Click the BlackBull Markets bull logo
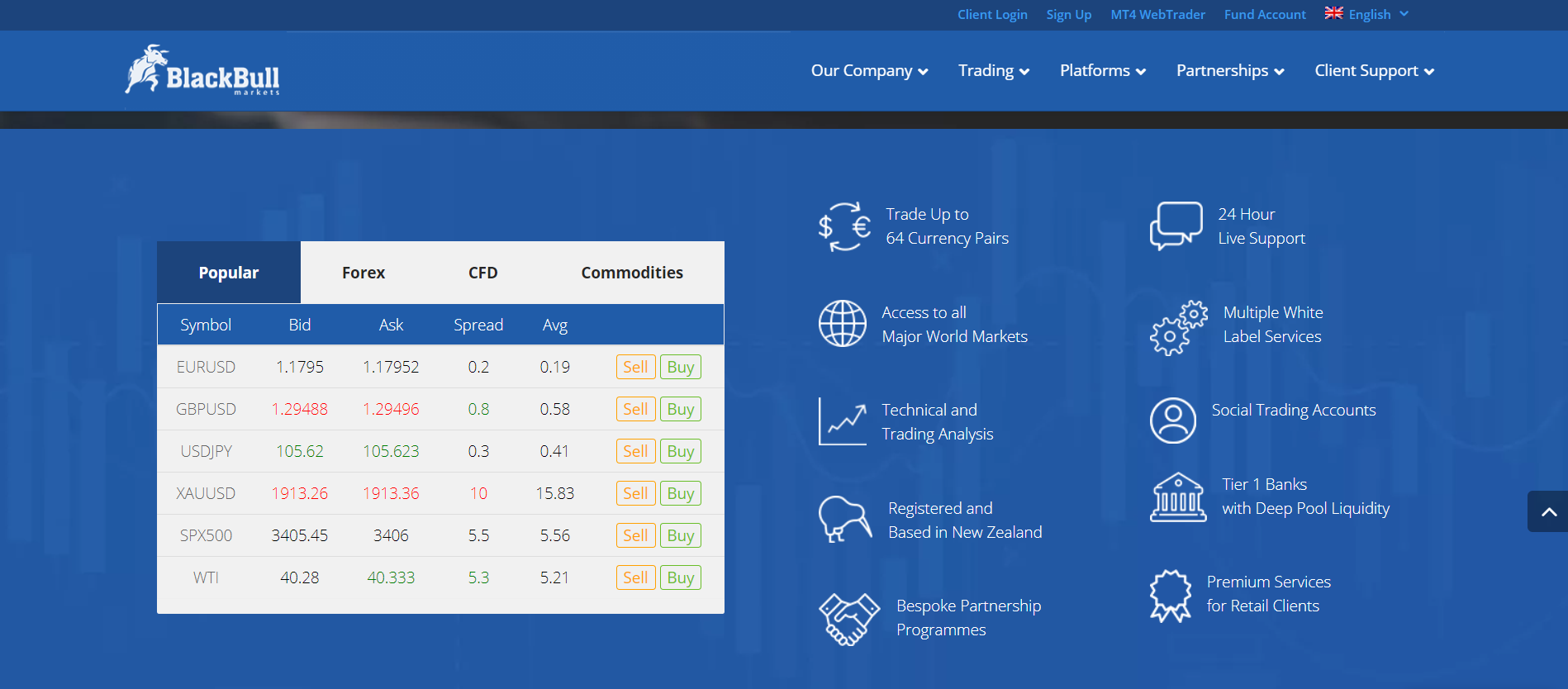Screen dimensions: 1568x689 (202, 71)
